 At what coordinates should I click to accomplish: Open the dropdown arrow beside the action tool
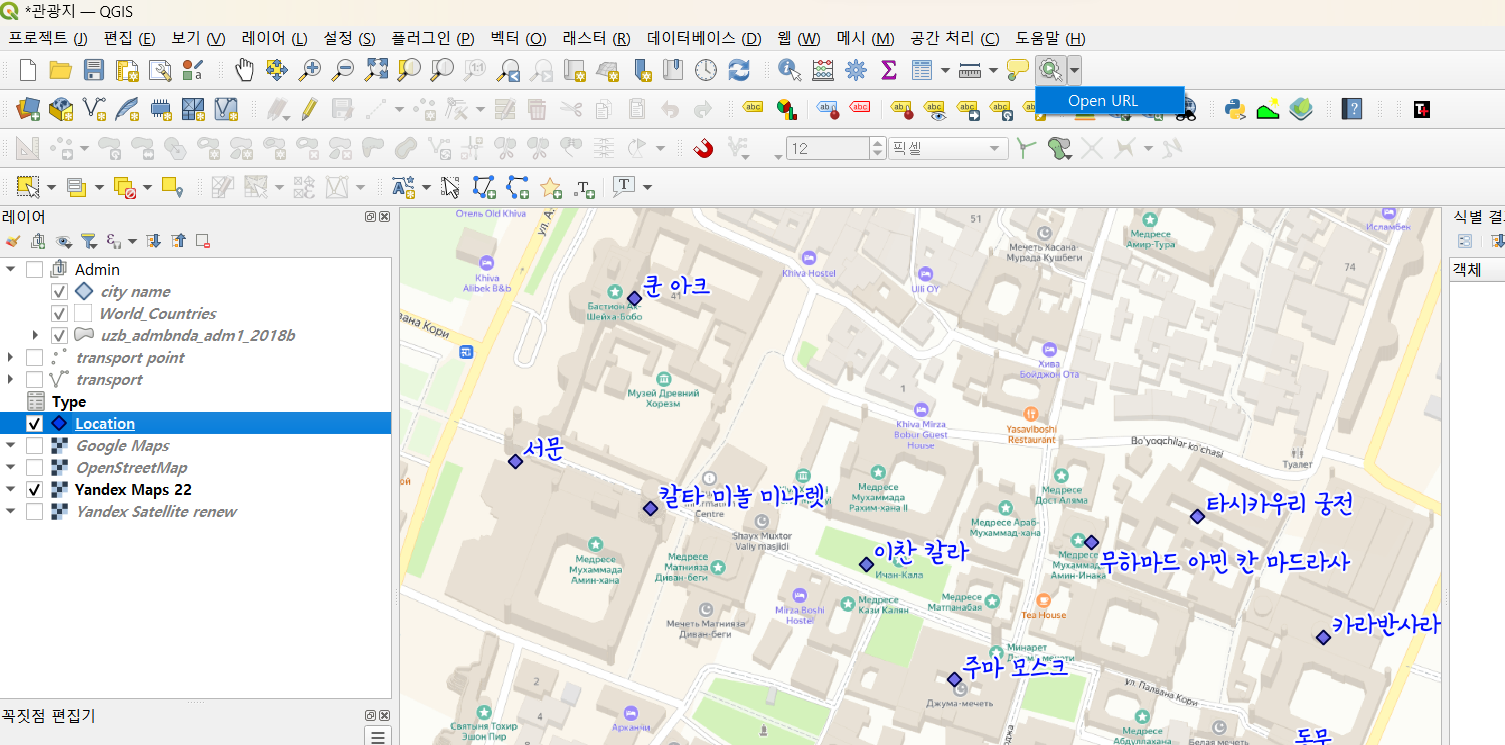click(x=1074, y=70)
